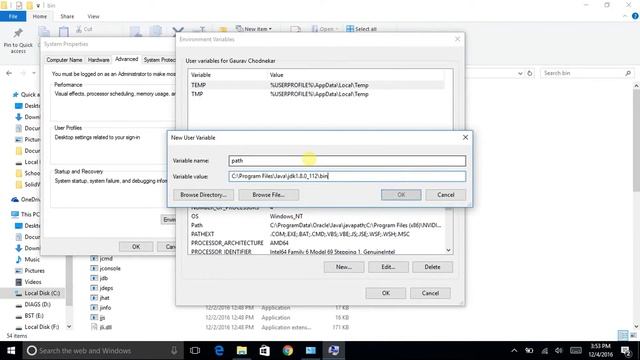Open Explorer help icon
640x360 pixels.
[635, 16]
